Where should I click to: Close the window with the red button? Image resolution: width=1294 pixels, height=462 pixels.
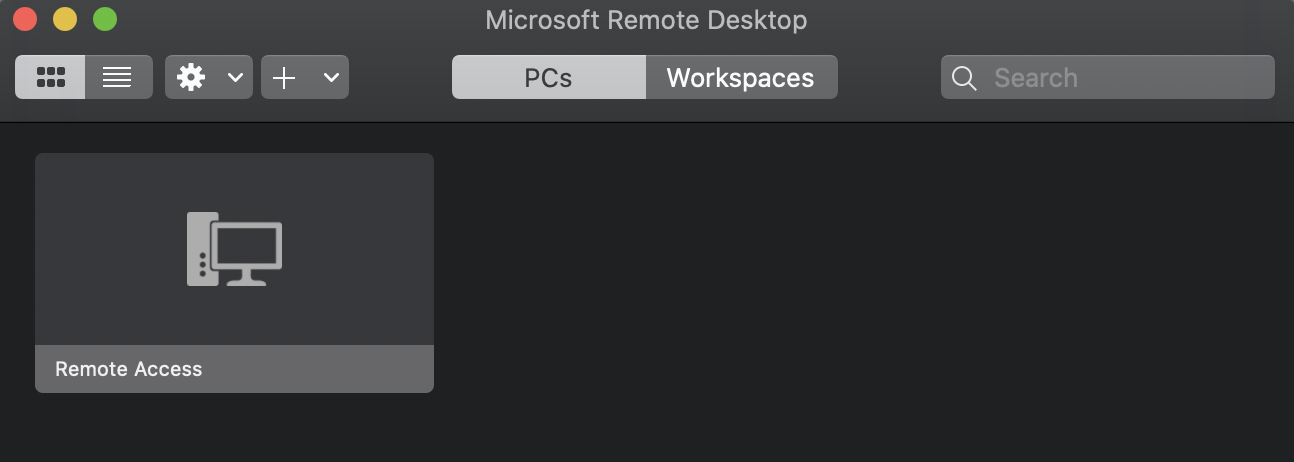point(25,19)
